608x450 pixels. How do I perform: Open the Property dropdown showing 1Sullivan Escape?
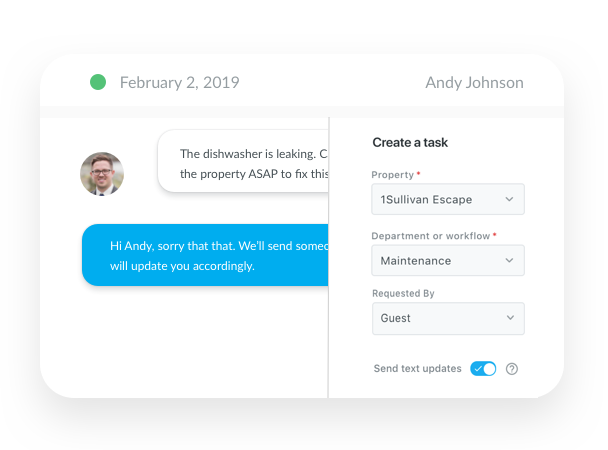coord(447,200)
